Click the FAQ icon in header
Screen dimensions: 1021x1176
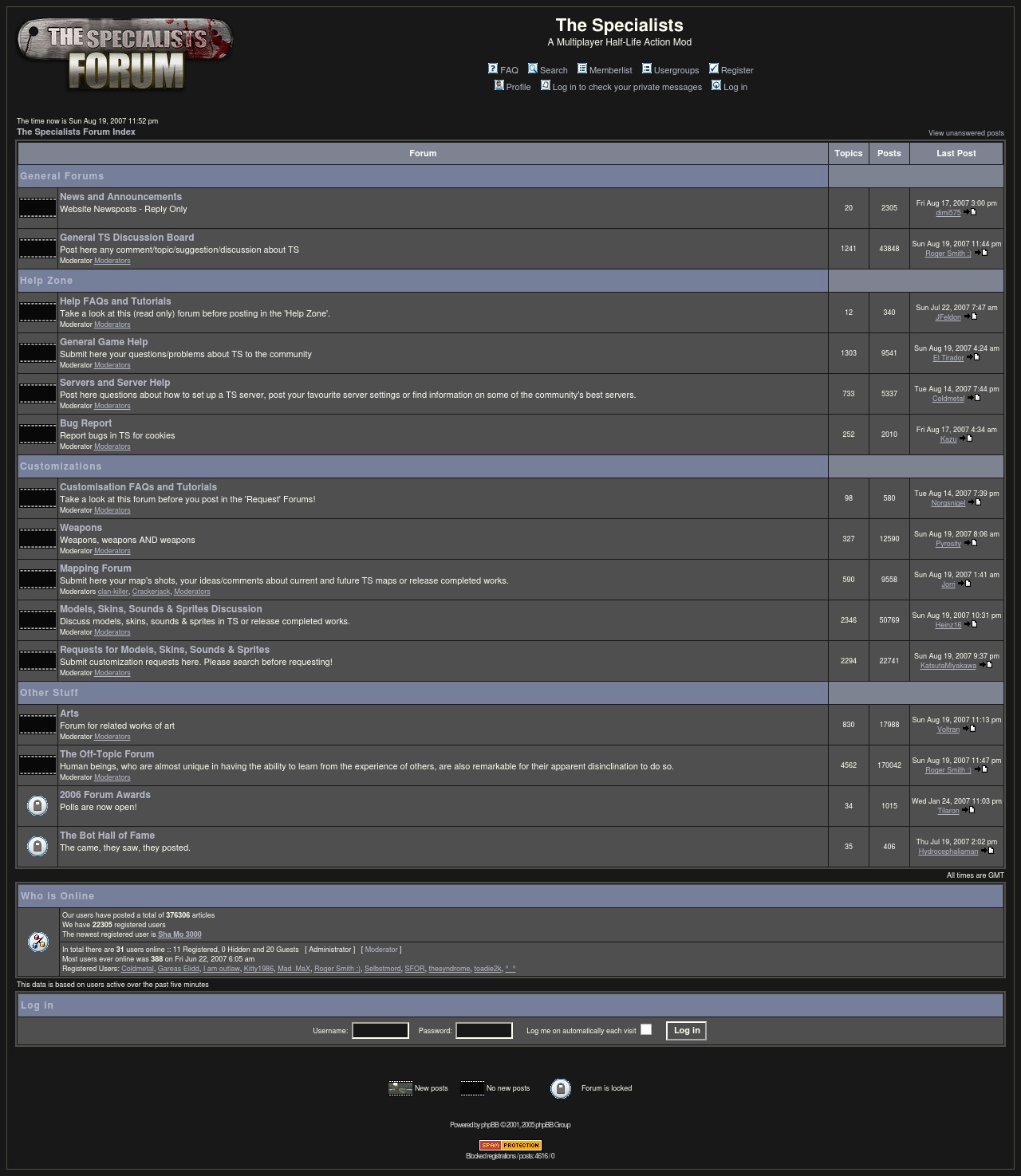[493, 69]
